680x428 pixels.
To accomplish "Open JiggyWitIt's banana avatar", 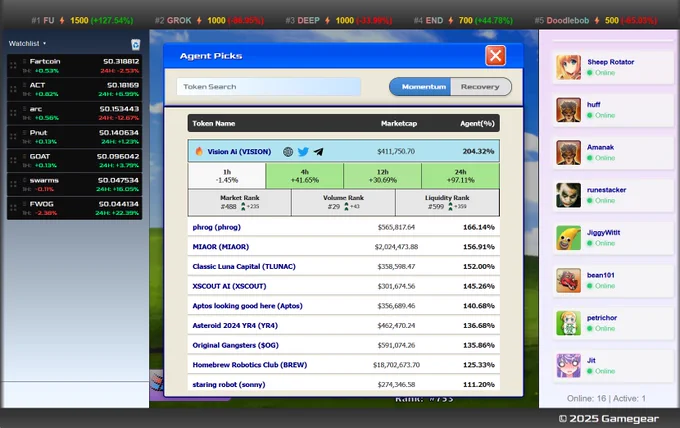I will 569,238.
